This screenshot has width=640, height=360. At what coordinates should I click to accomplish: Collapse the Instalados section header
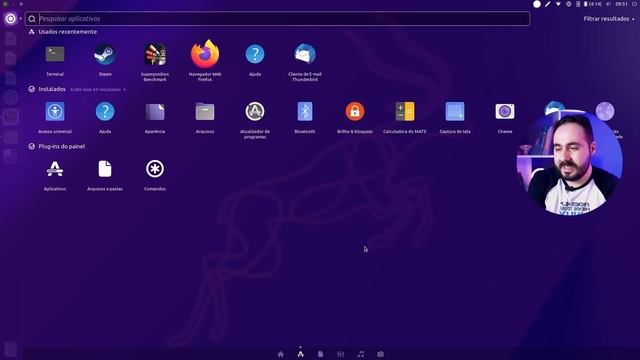tap(47, 89)
